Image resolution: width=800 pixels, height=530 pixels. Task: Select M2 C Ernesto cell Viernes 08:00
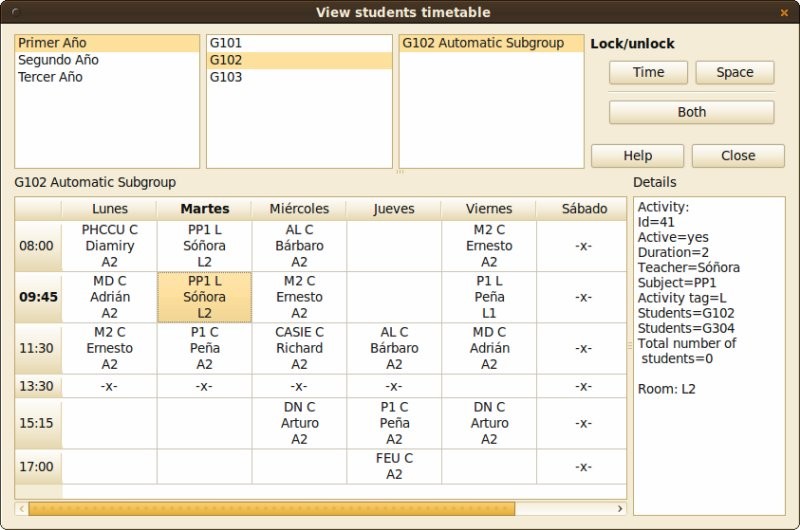489,246
